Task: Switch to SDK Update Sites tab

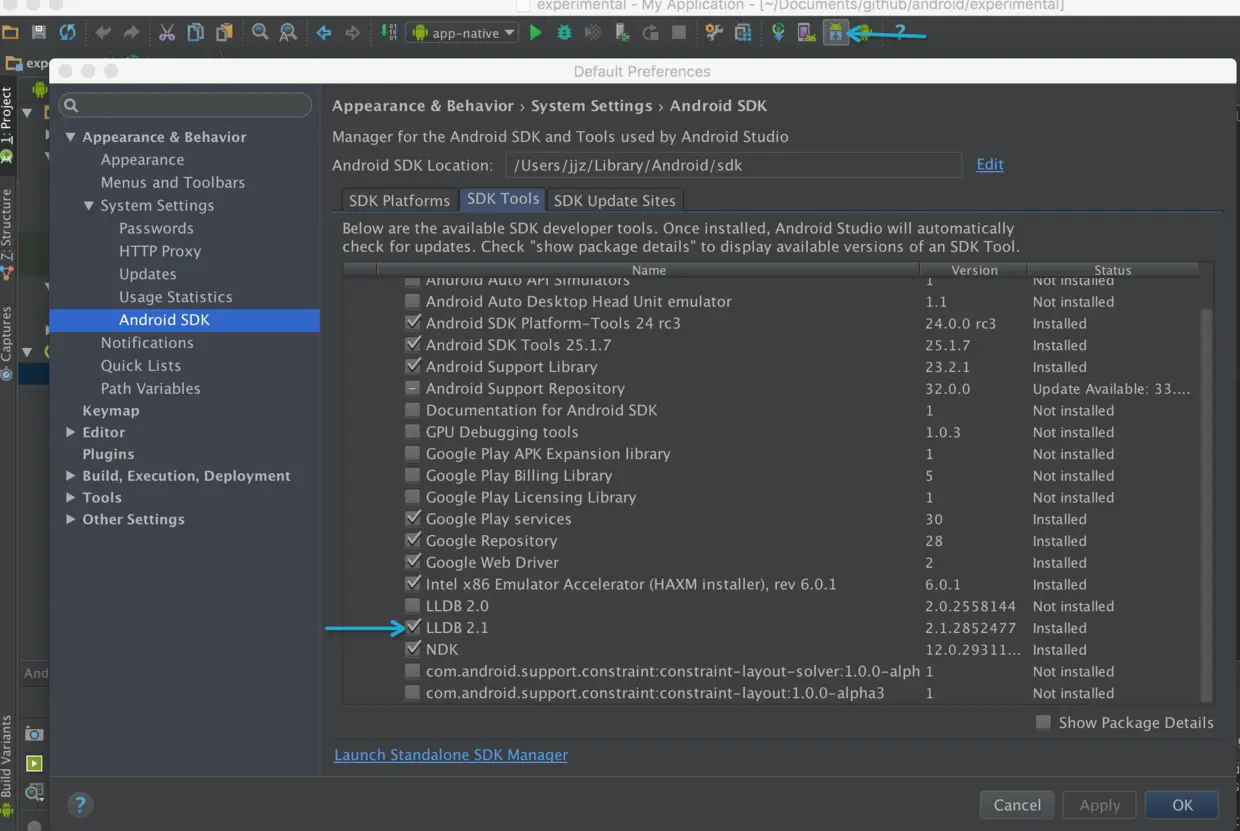Action: pyautogui.click(x=615, y=200)
